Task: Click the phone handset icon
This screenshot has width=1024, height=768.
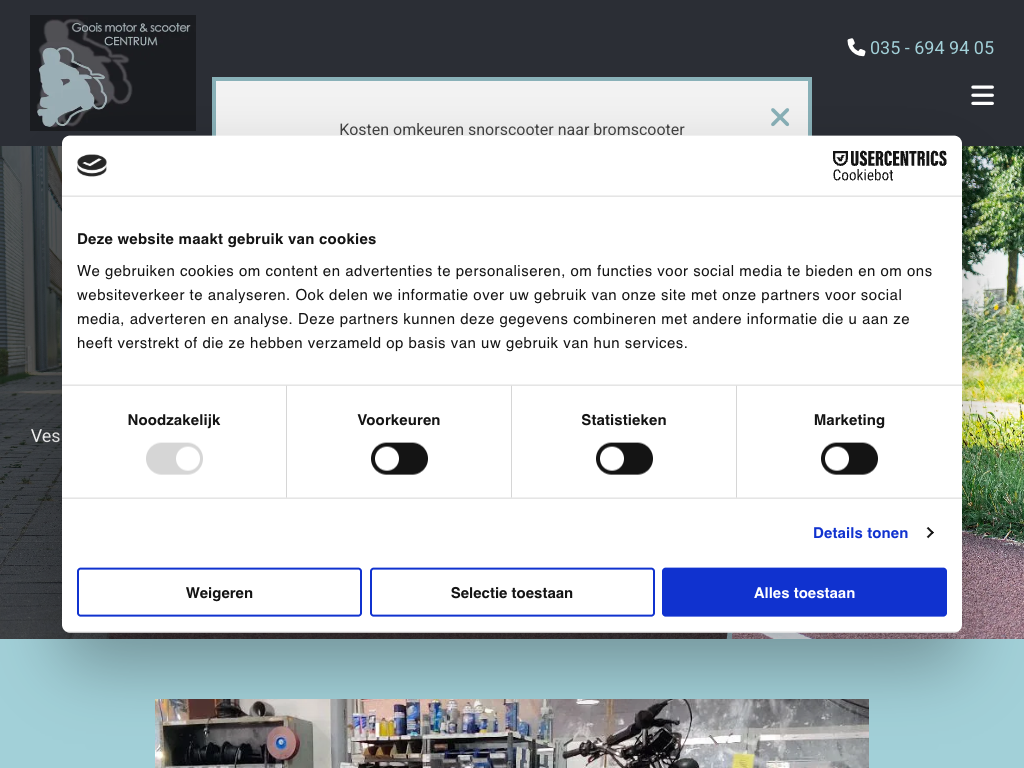Action: (x=856, y=47)
